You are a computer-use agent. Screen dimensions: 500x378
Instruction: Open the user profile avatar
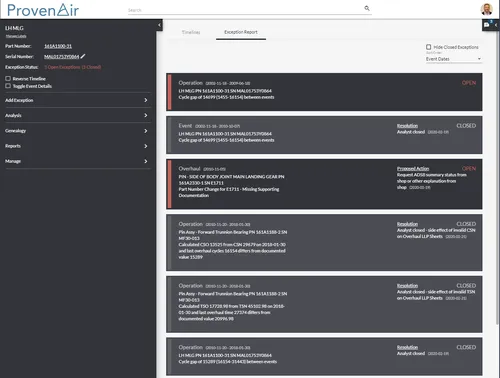[x=487, y=9]
